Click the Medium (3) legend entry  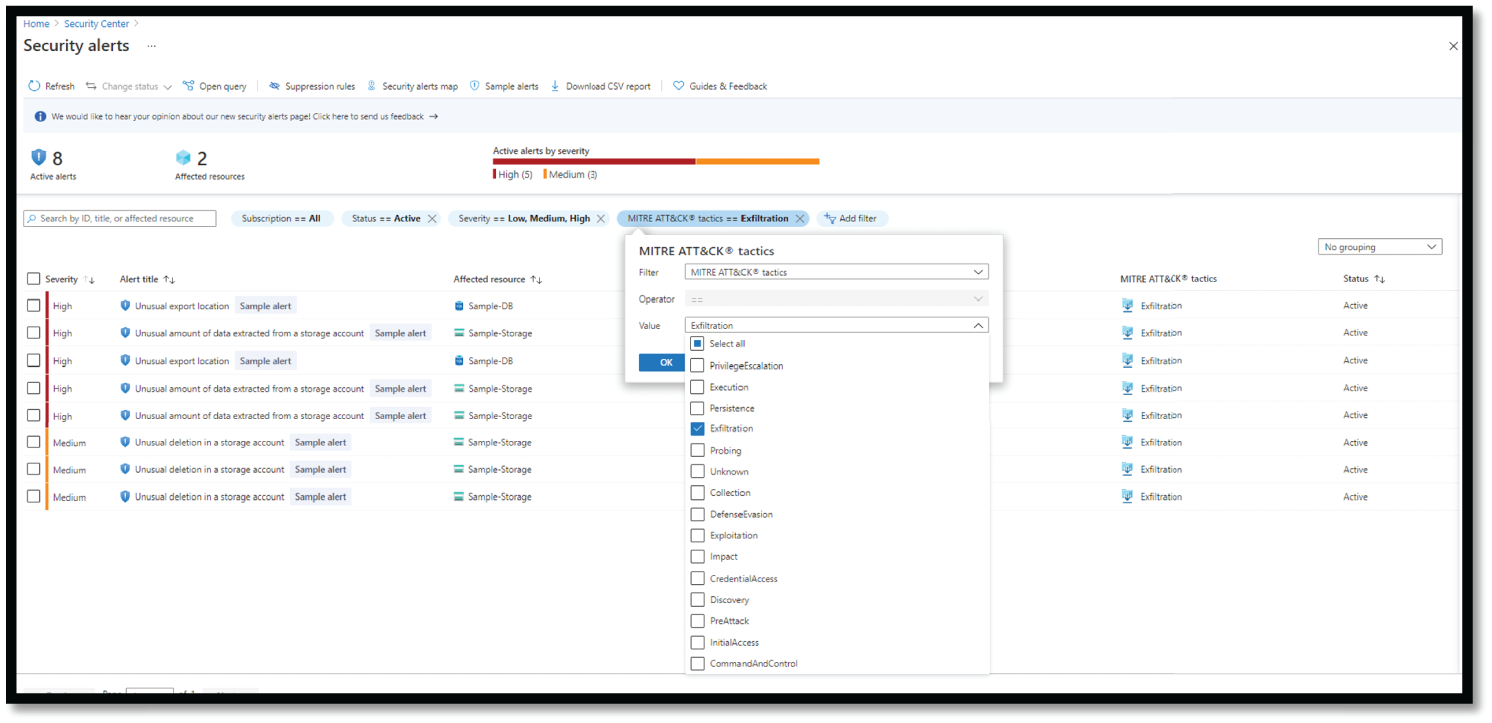tap(571, 174)
